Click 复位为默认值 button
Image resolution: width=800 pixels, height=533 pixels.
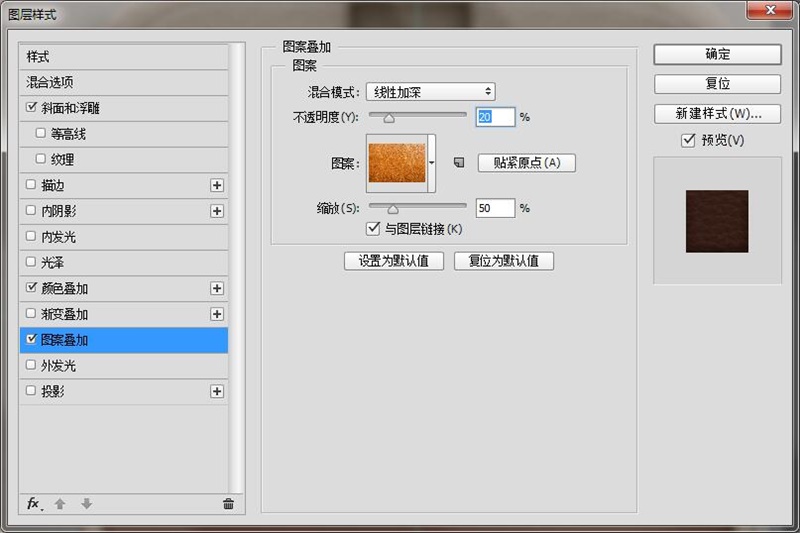point(504,261)
